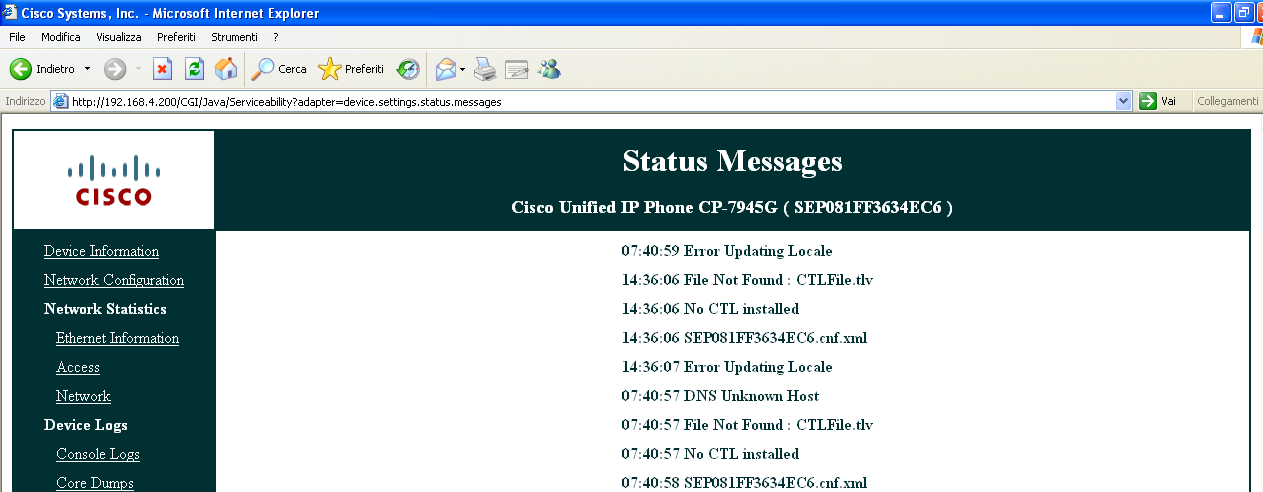Refresh the page with green arrows icon

pyautogui.click(x=195, y=69)
